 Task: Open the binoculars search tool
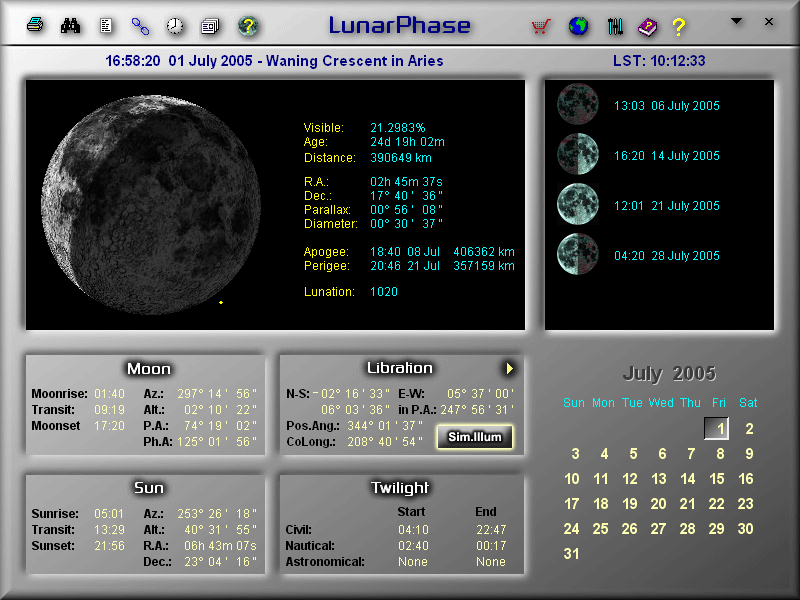click(x=70, y=26)
